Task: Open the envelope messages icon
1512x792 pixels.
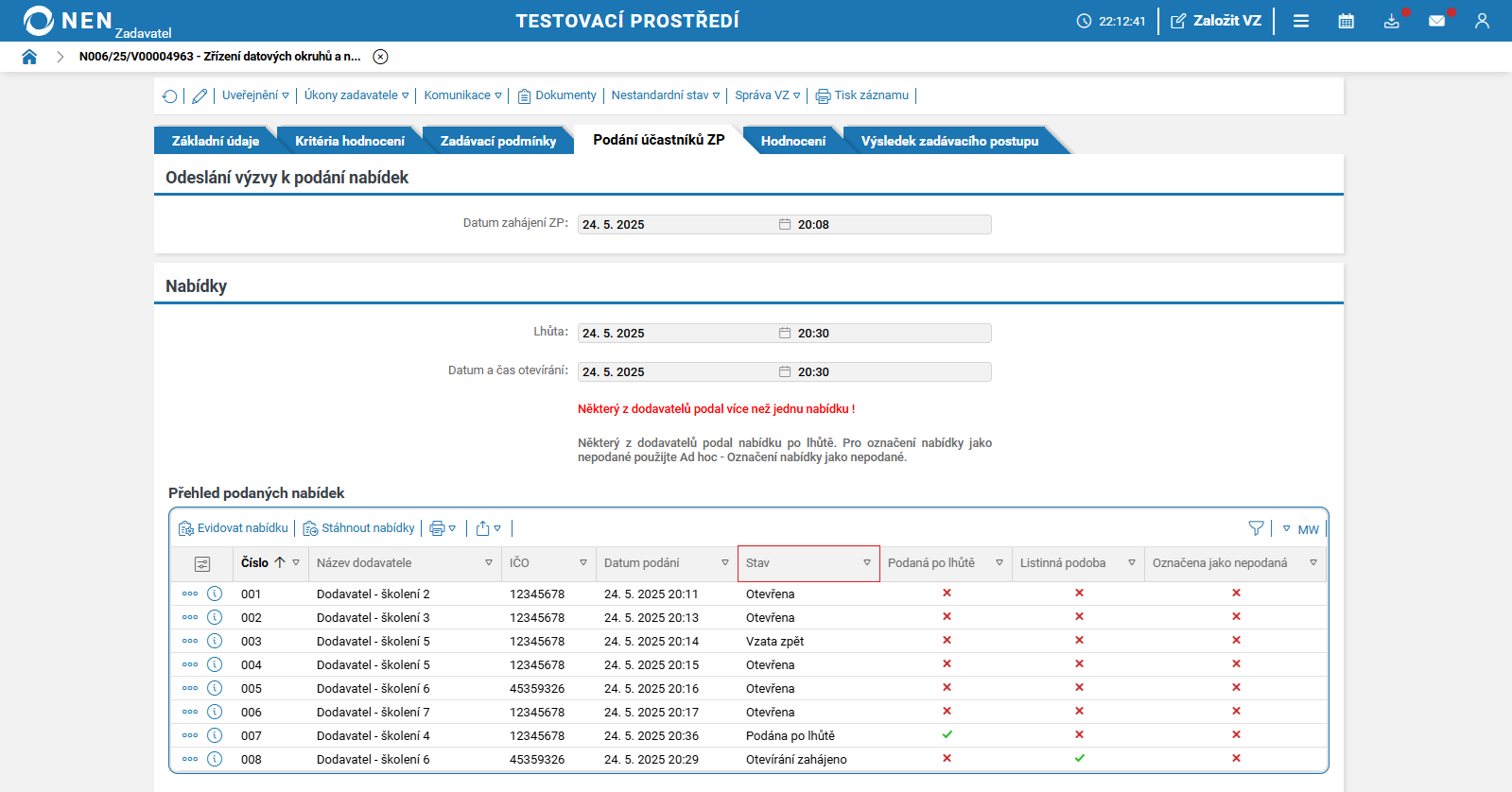Action: click(1436, 21)
